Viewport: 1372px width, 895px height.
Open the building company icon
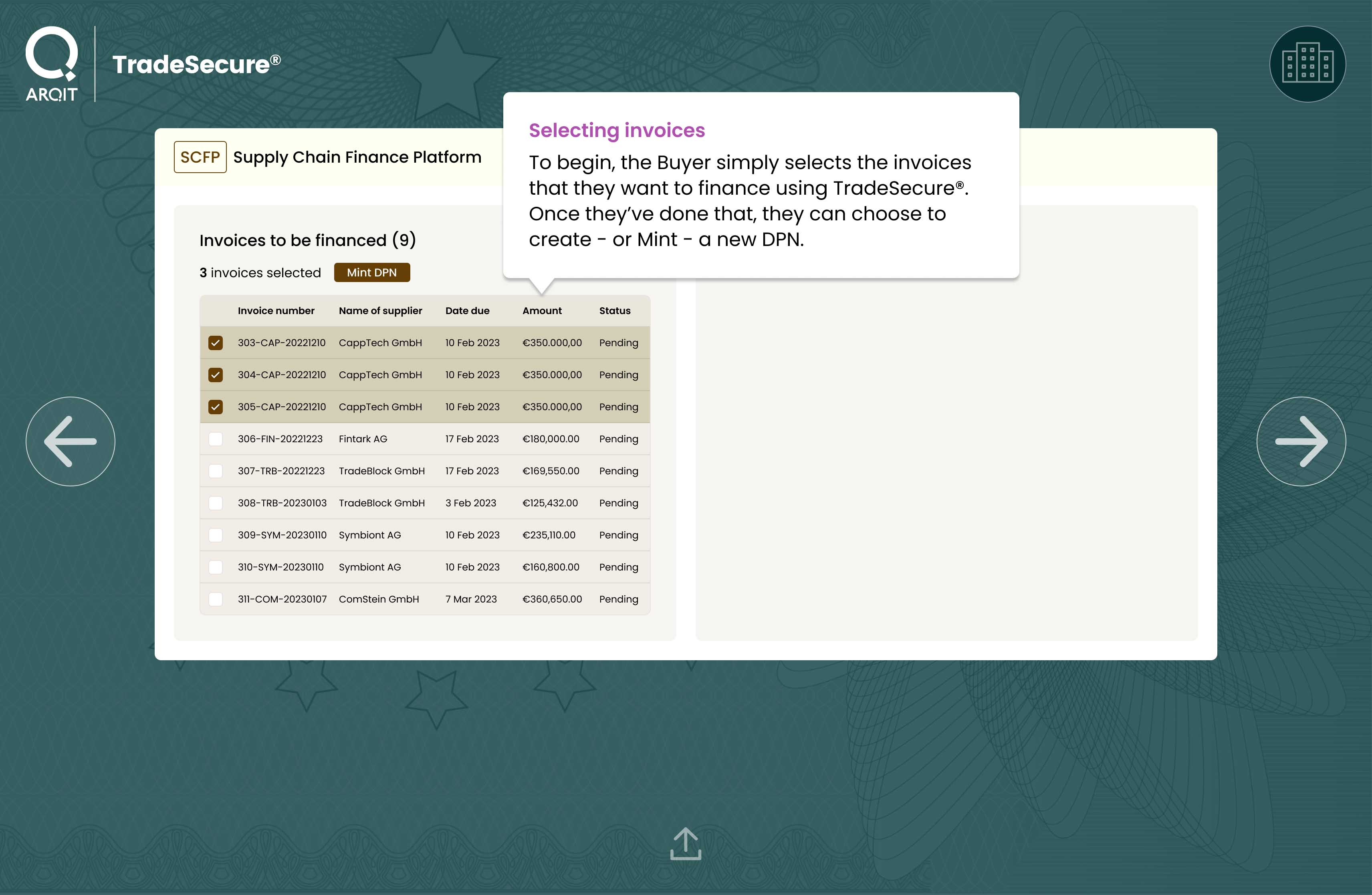pos(1307,64)
